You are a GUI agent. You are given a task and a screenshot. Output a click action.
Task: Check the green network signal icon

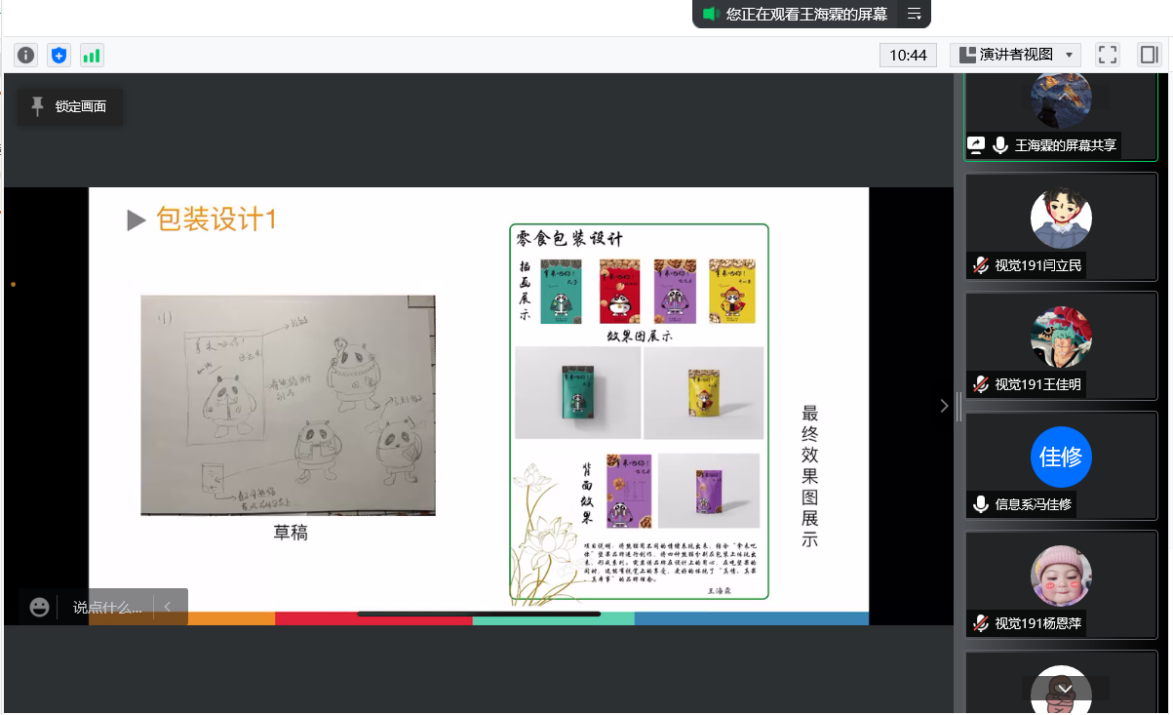(92, 55)
